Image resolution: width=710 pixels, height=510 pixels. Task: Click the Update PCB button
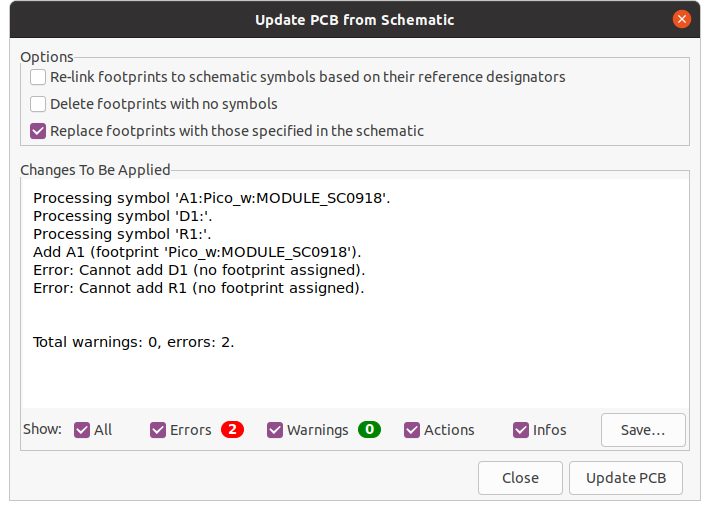point(626,478)
